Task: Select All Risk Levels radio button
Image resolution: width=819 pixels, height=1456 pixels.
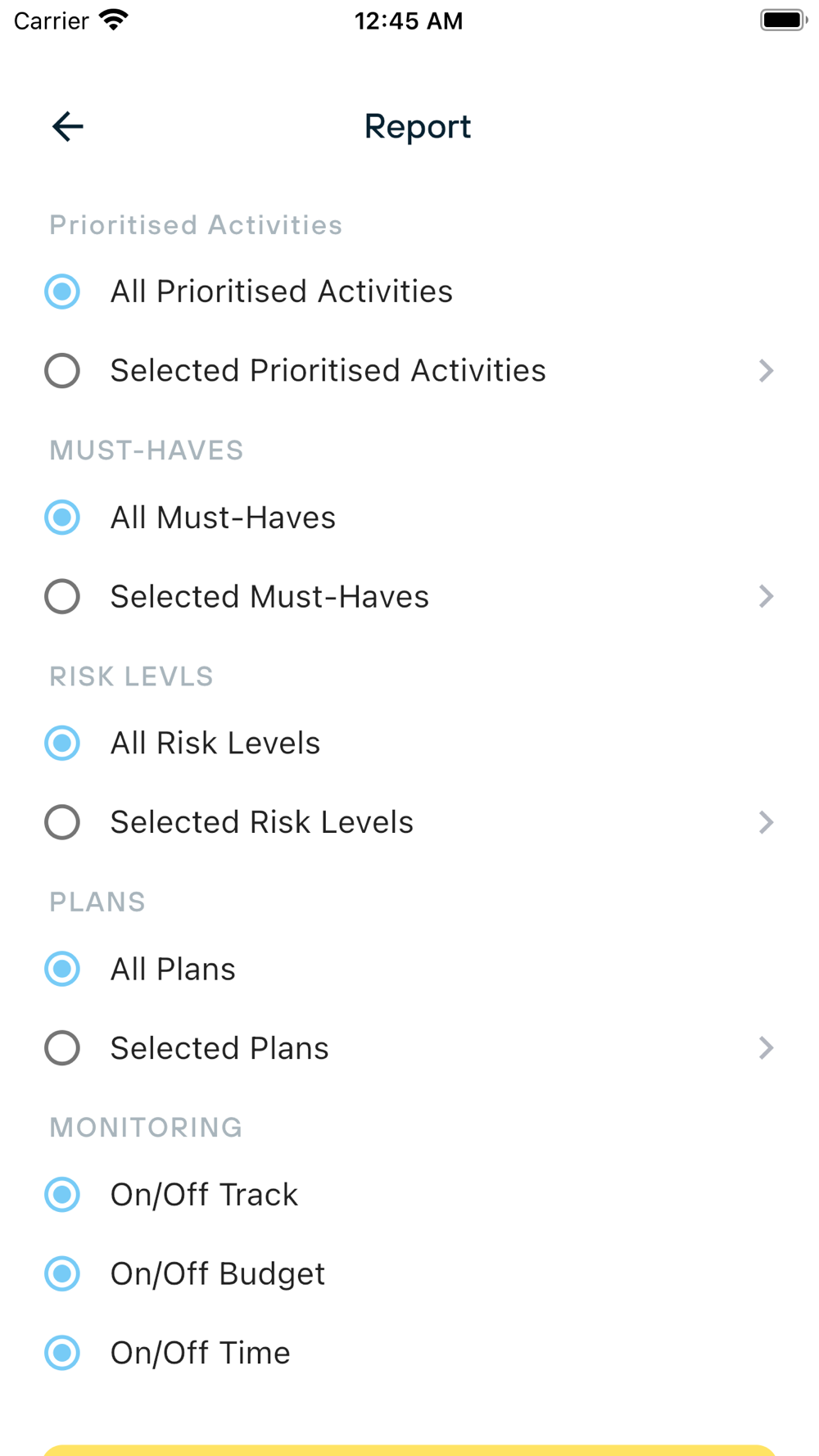Action: (x=62, y=744)
